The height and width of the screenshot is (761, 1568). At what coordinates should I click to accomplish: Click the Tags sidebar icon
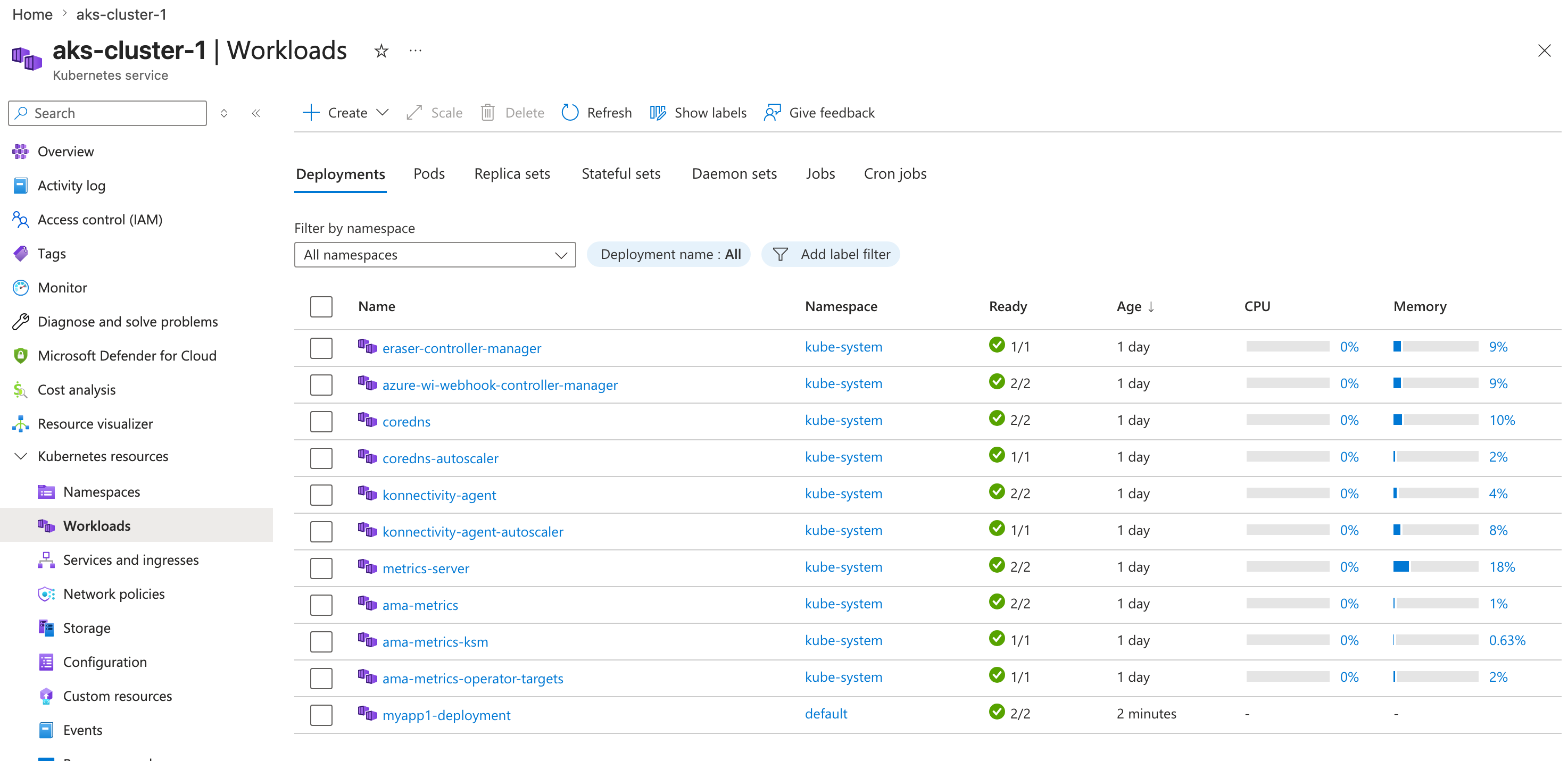(x=21, y=254)
